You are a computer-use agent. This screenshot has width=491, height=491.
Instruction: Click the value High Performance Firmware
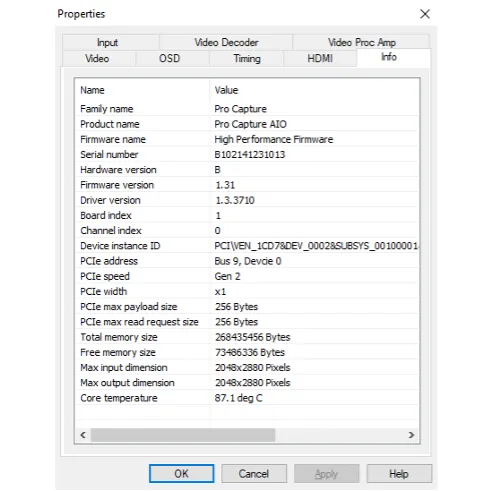[274, 139]
